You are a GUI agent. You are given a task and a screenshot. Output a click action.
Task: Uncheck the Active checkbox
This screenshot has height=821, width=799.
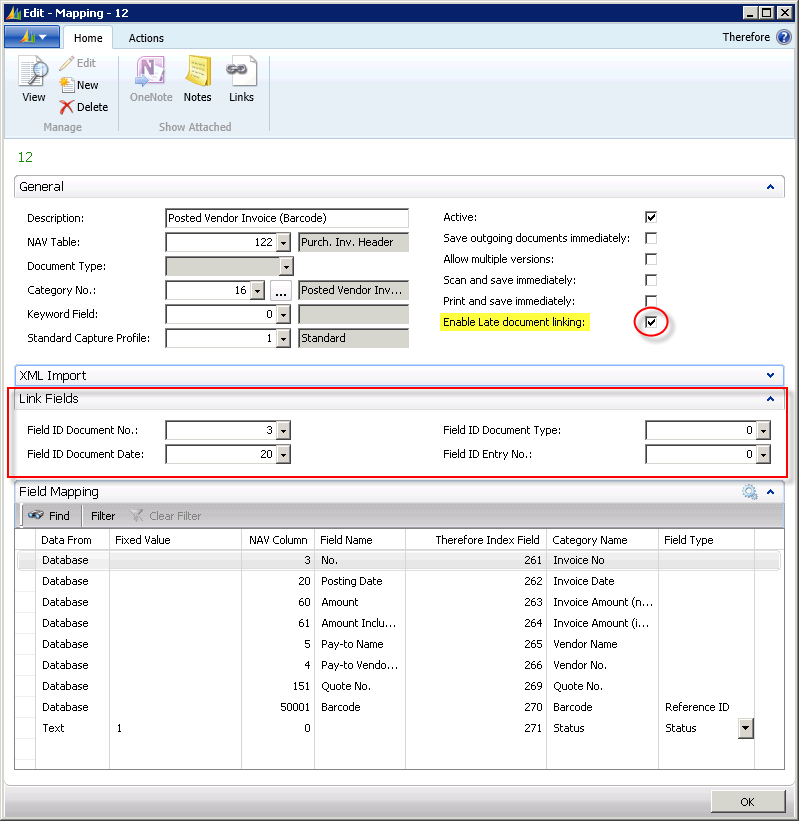click(651, 217)
